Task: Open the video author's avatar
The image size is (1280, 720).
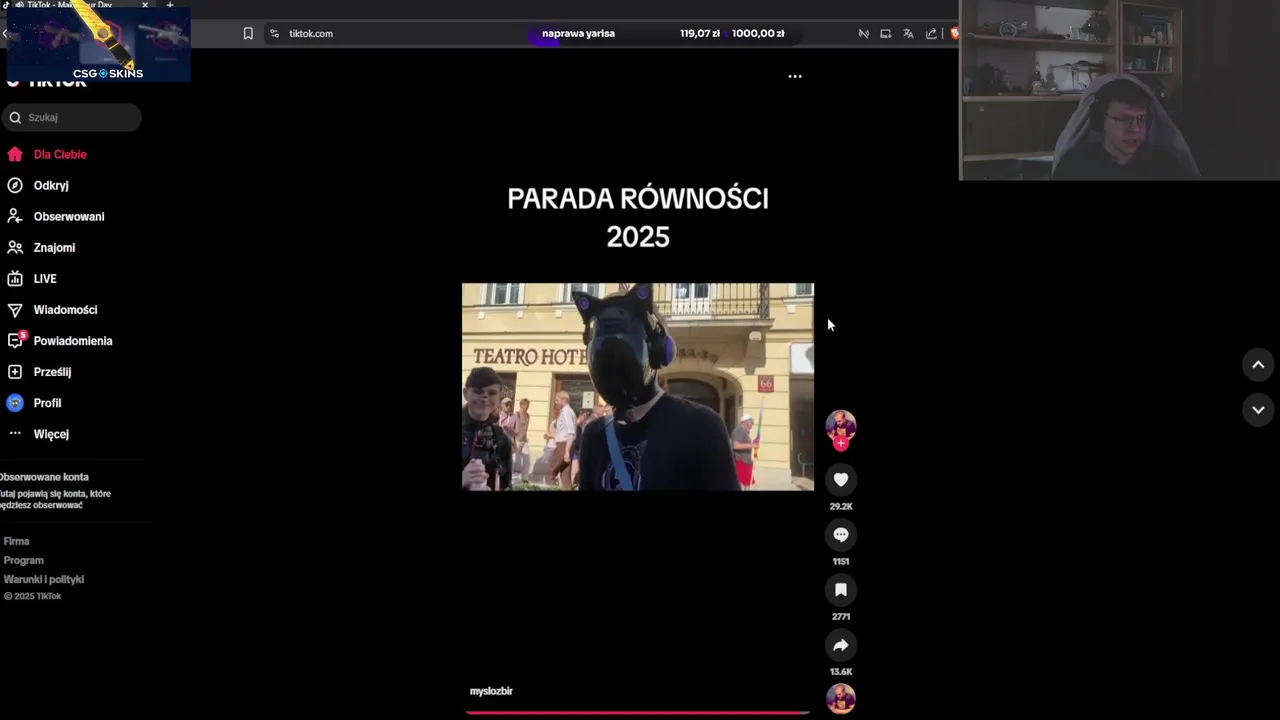Action: (841, 425)
